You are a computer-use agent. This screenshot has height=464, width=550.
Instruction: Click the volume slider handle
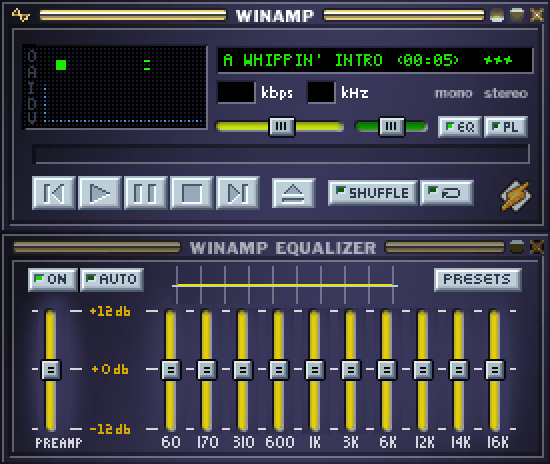pos(282,126)
